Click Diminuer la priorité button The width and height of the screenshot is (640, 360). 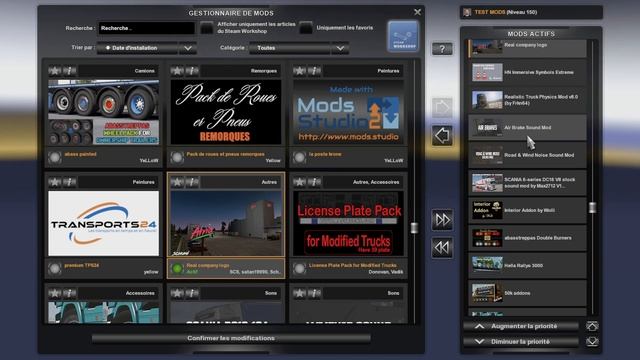click(521, 342)
